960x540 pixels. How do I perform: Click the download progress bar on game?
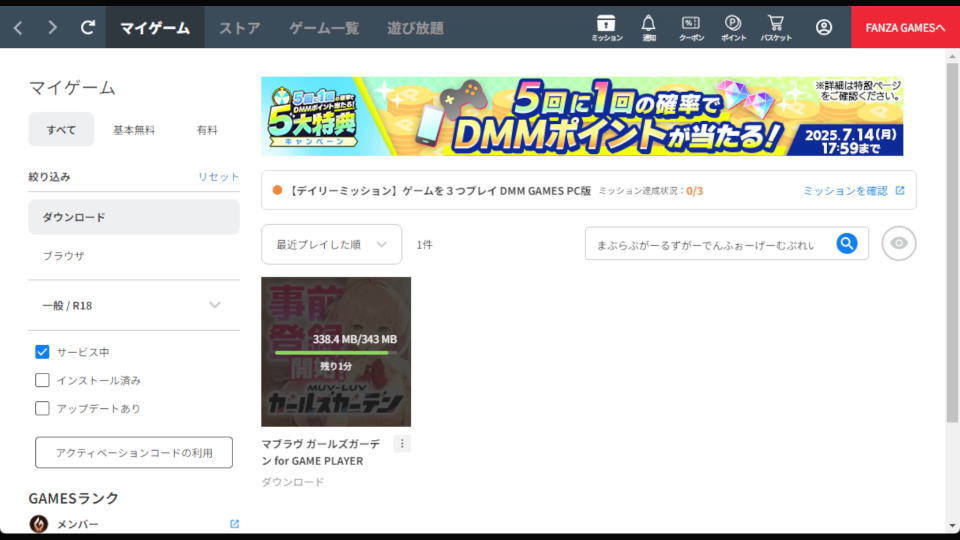pyautogui.click(x=336, y=353)
